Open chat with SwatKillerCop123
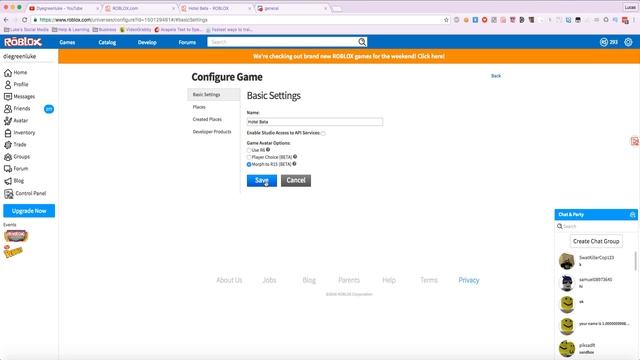The width and height of the screenshot is (640, 360). [596, 261]
